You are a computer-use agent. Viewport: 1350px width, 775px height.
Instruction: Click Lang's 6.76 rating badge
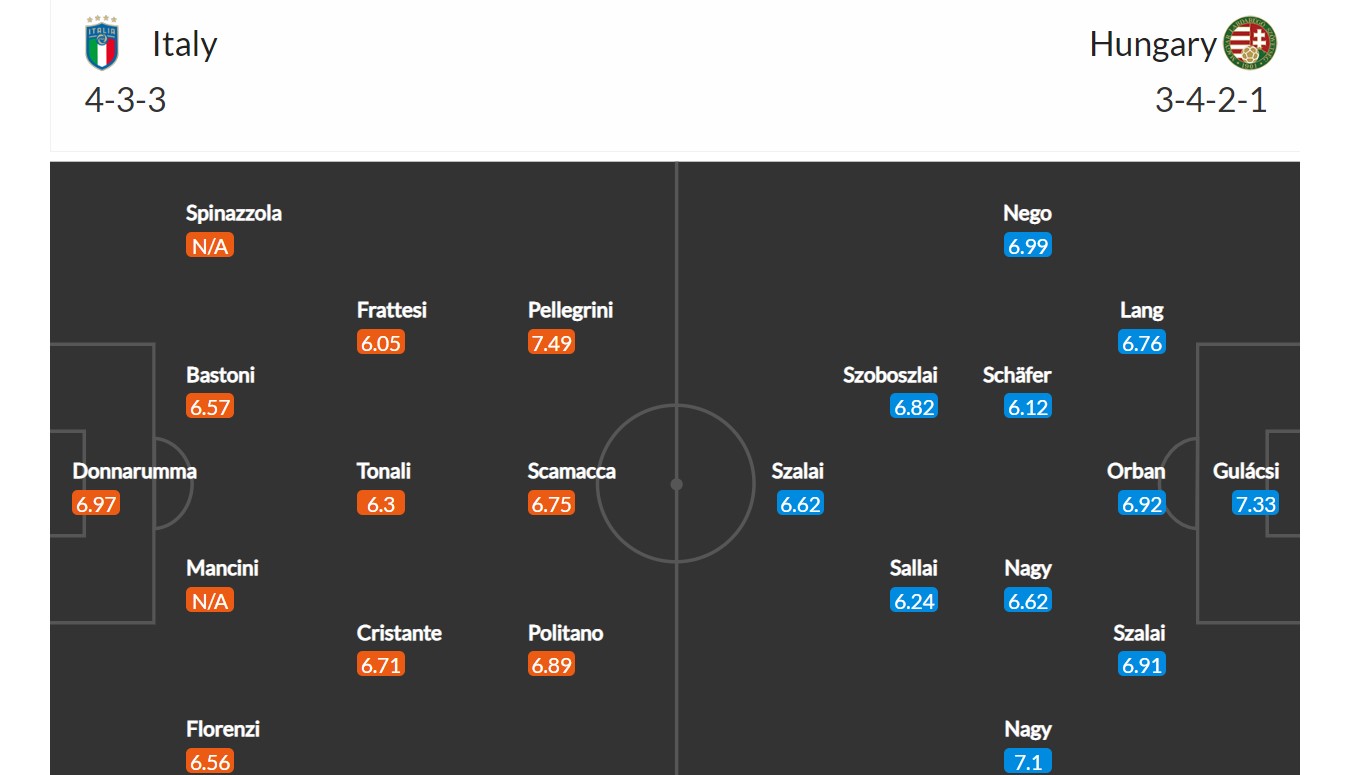tap(1142, 343)
